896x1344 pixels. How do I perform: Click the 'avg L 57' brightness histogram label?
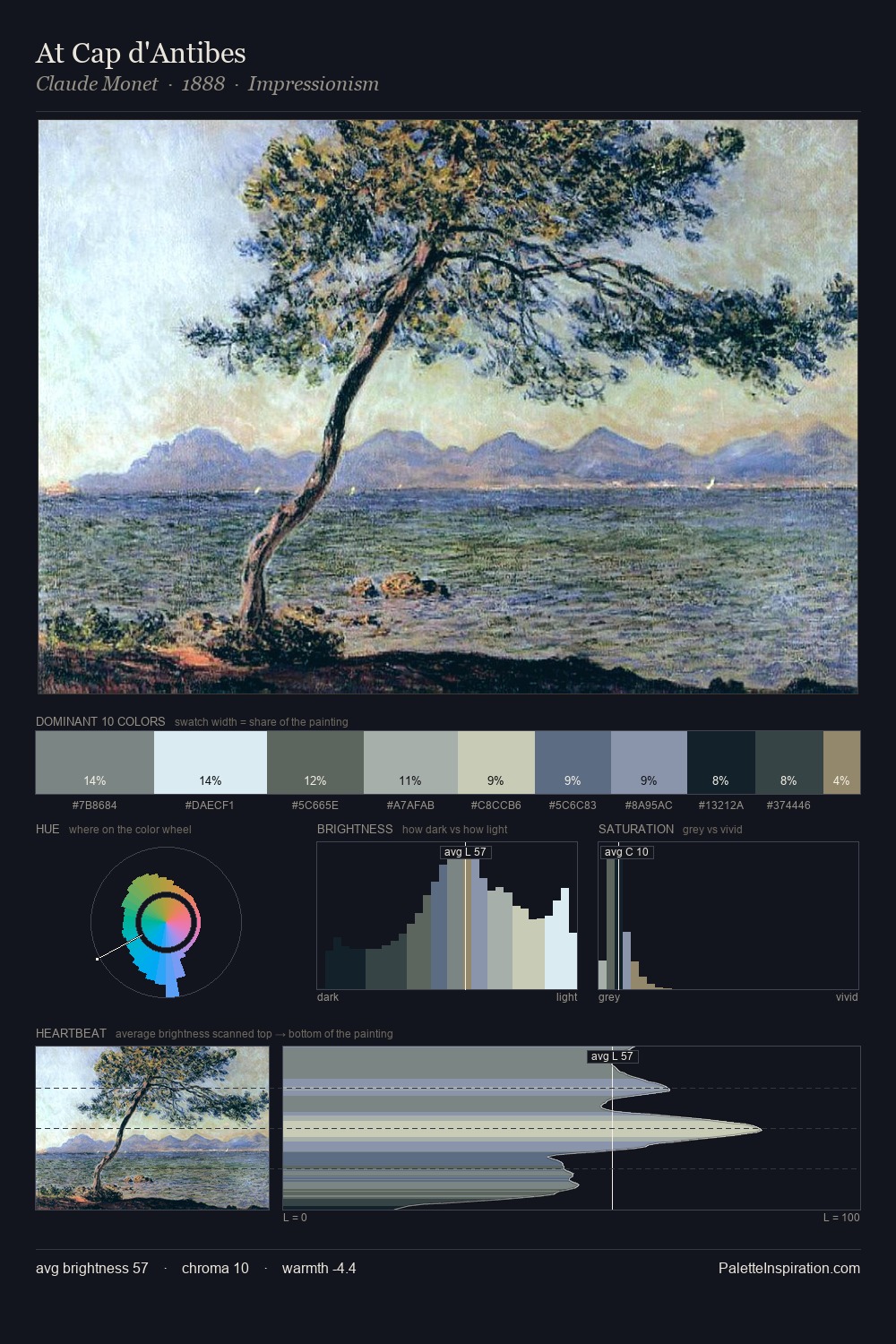(466, 852)
